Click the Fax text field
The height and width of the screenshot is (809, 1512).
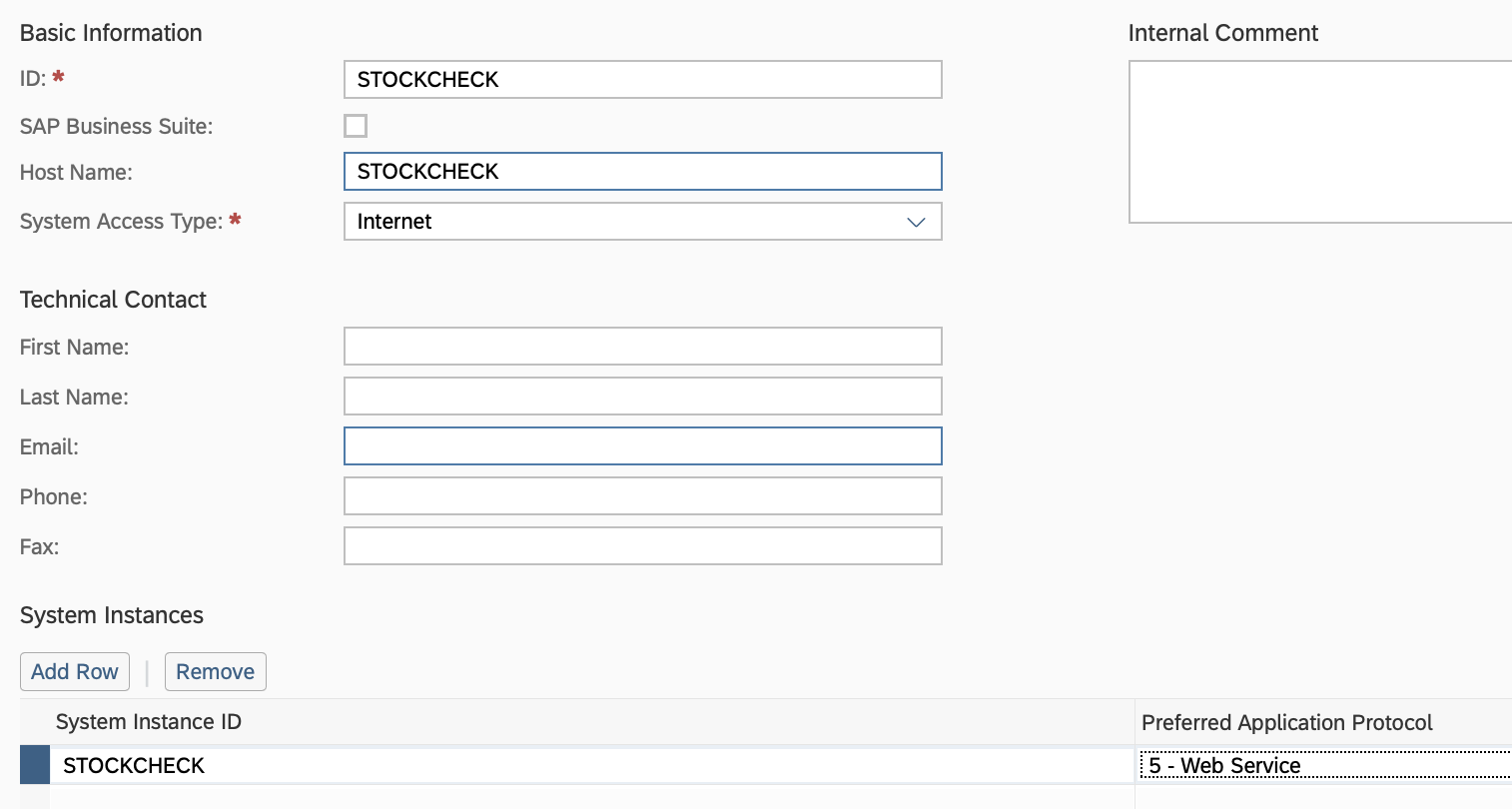pos(641,546)
